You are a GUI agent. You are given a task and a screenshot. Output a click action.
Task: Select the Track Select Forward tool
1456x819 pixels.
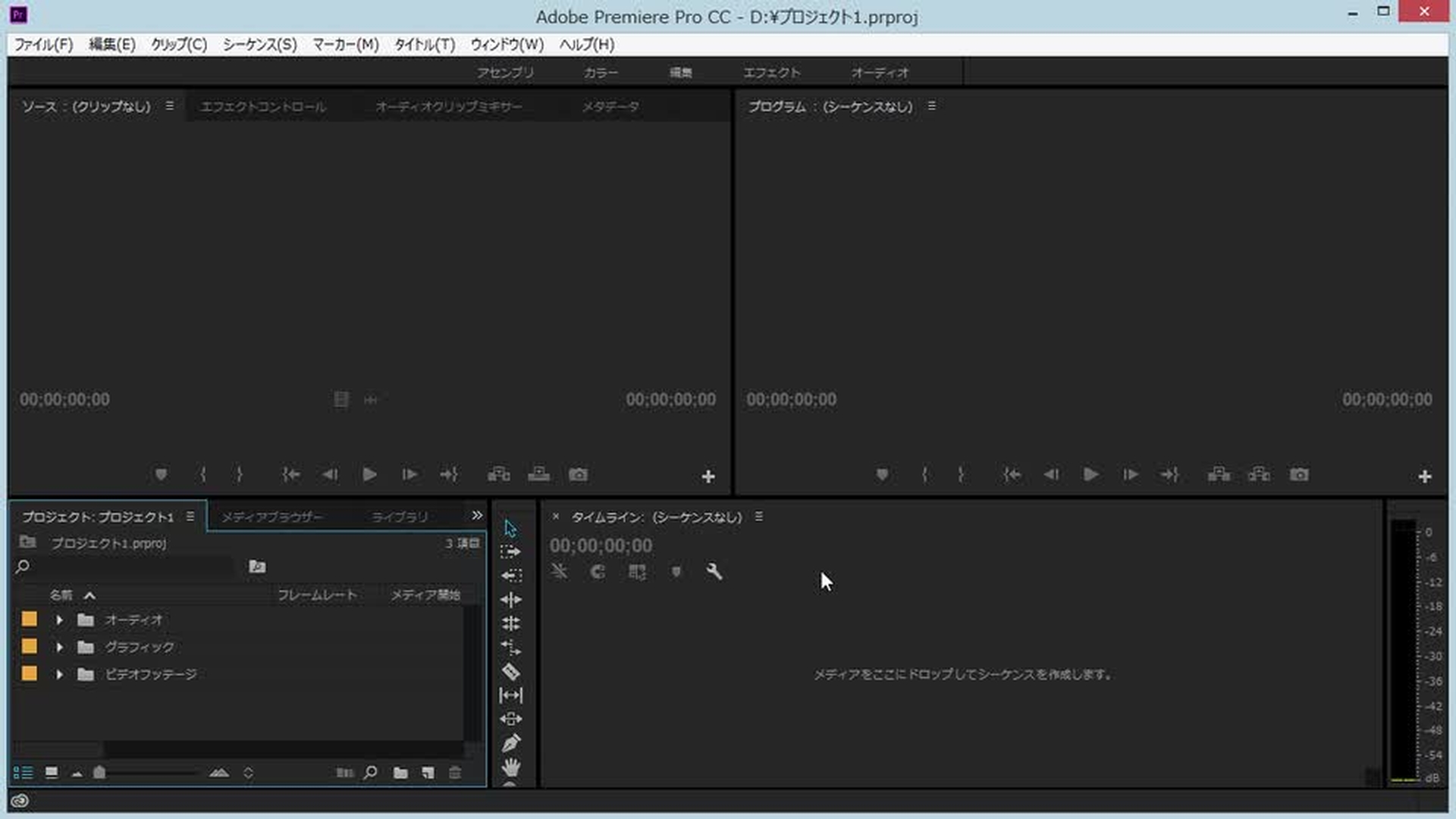[x=510, y=552]
